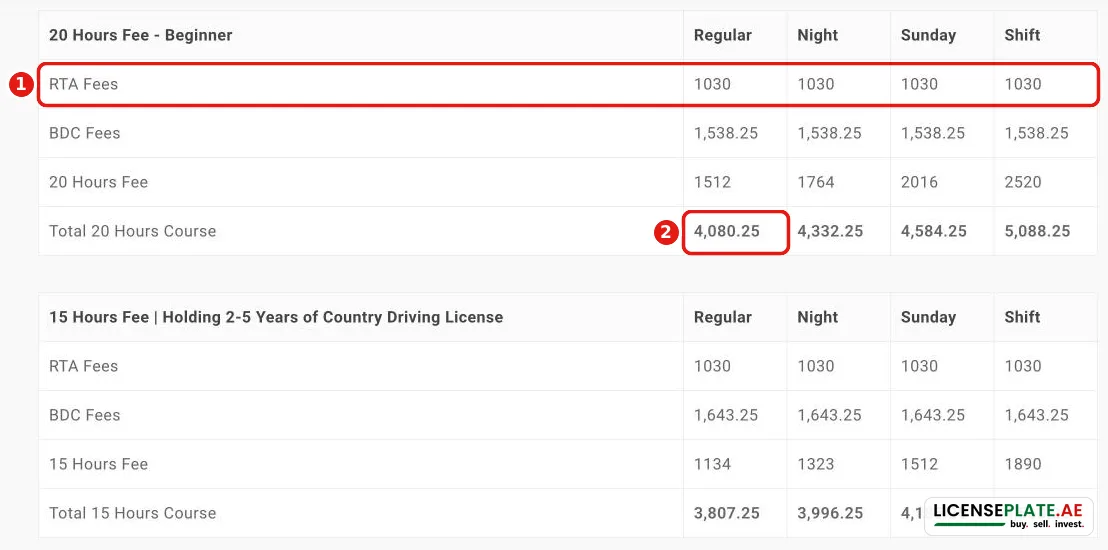
Task: Click Shift RTA Fees 1030 in 15 Hours table
Action: pos(1023,366)
